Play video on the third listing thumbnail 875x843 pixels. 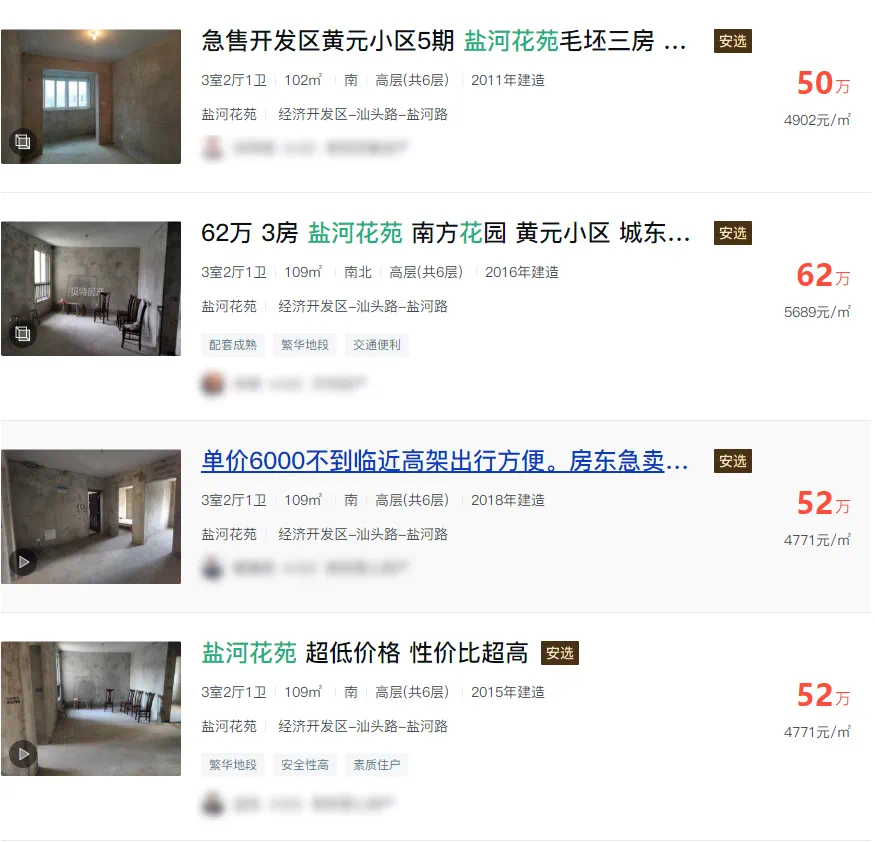click(x=23, y=562)
